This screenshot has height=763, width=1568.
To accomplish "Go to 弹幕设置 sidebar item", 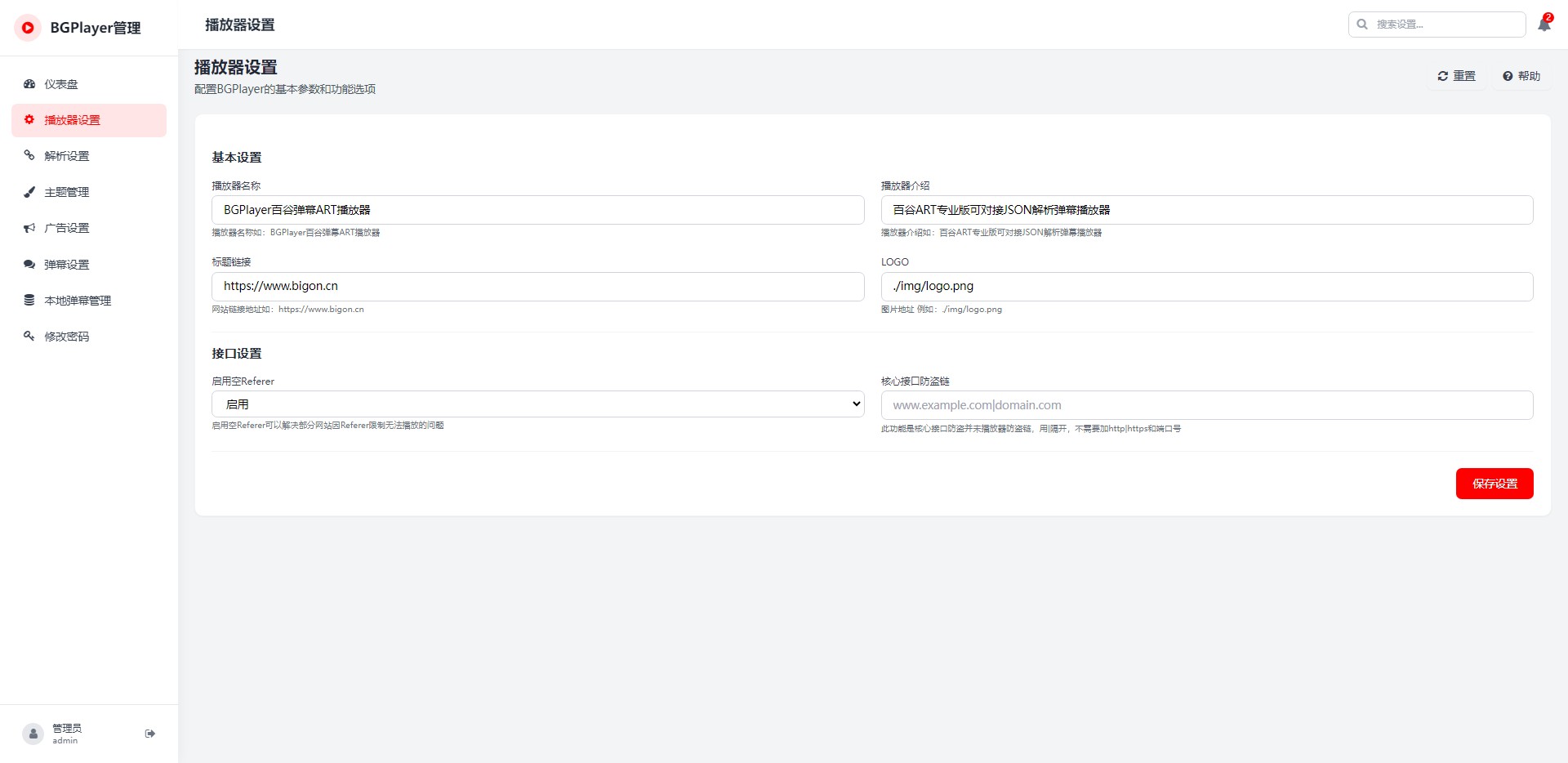I will click(x=67, y=265).
